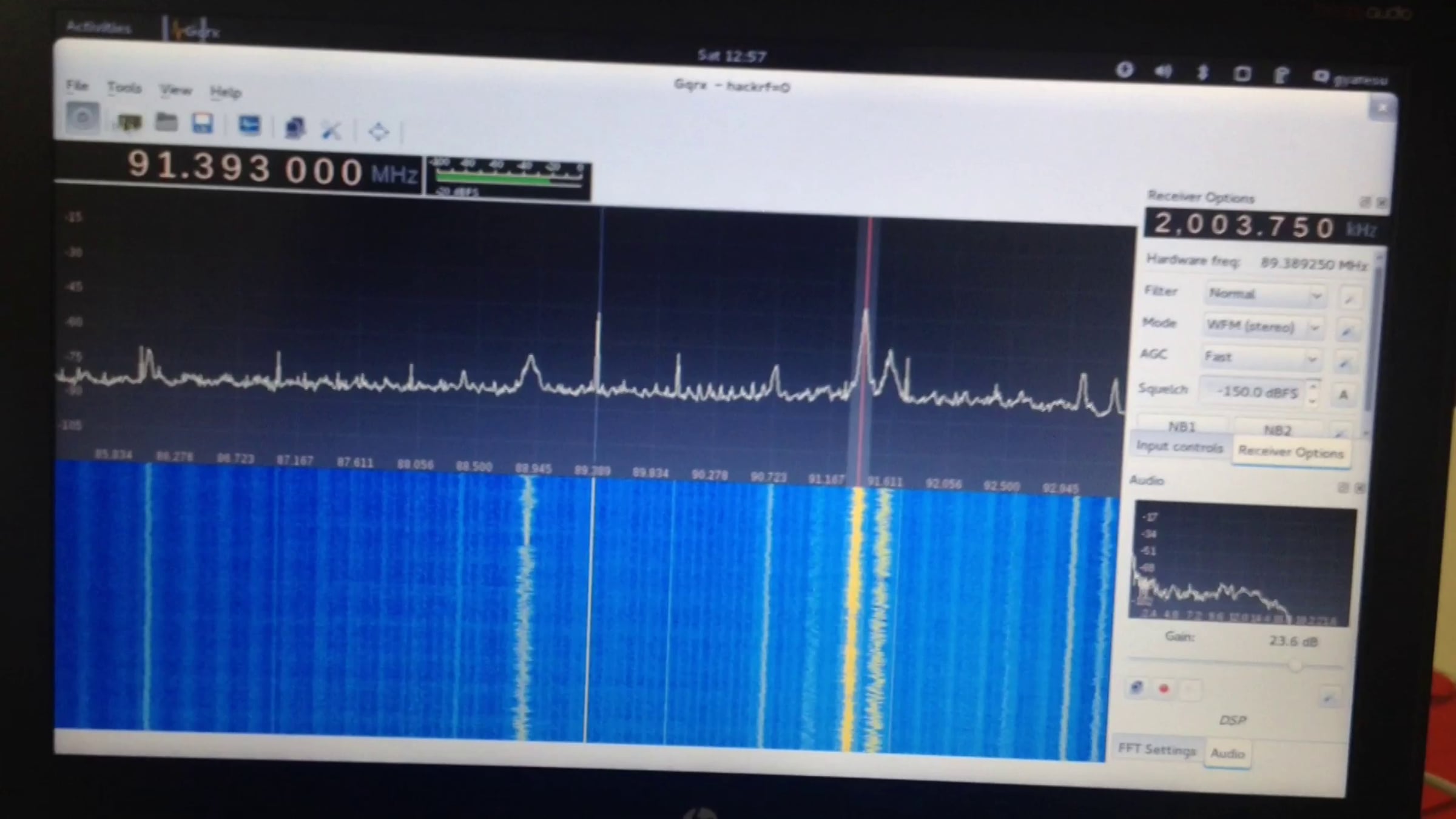
Task: Click the save settings floppy icon
Action: [202, 123]
